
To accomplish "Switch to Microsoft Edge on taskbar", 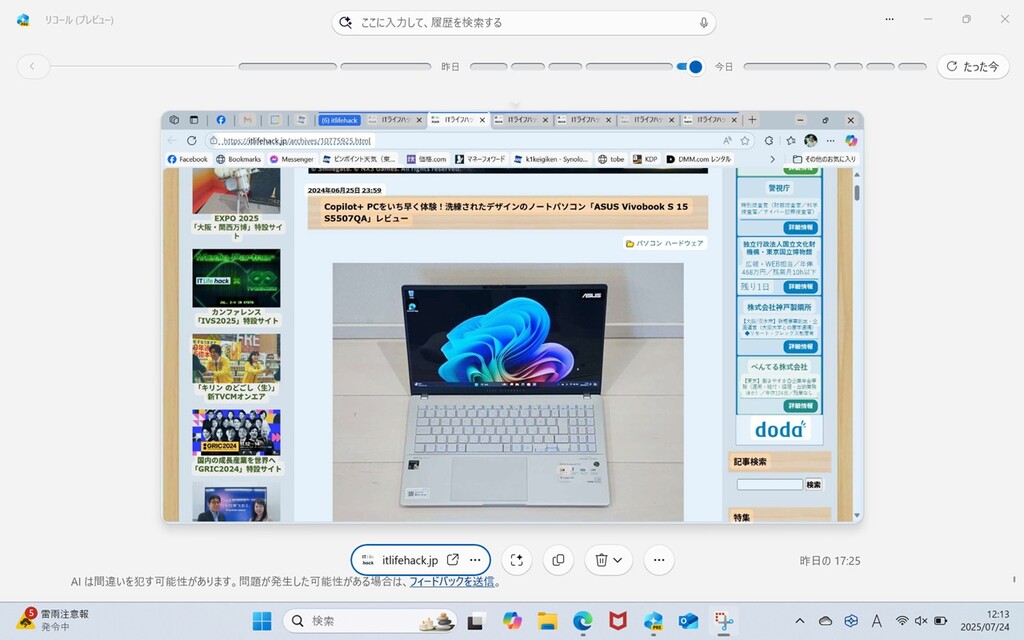I will point(583,620).
